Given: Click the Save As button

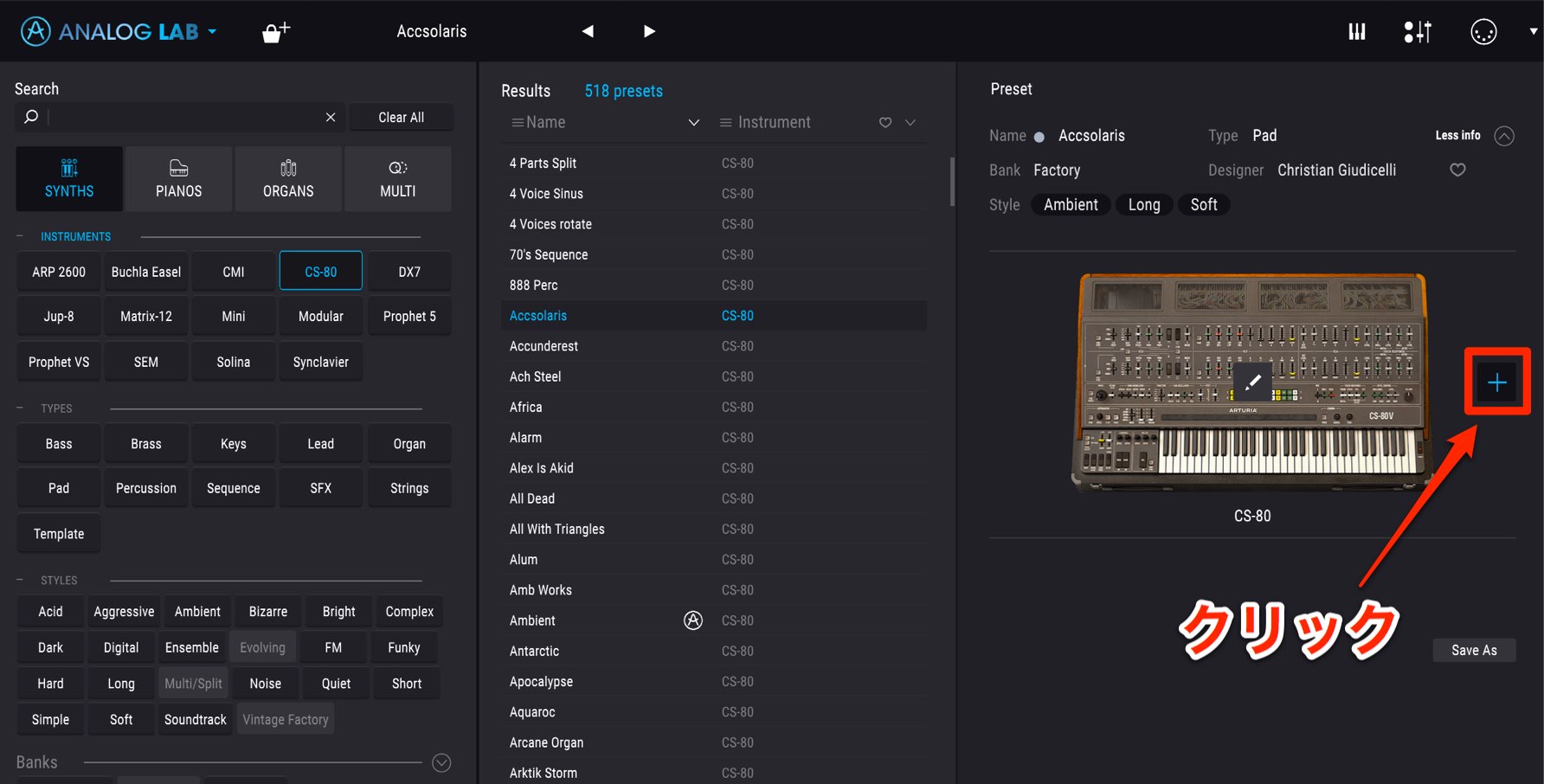Looking at the screenshot, I should pyautogui.click(x=1474, y=650).
